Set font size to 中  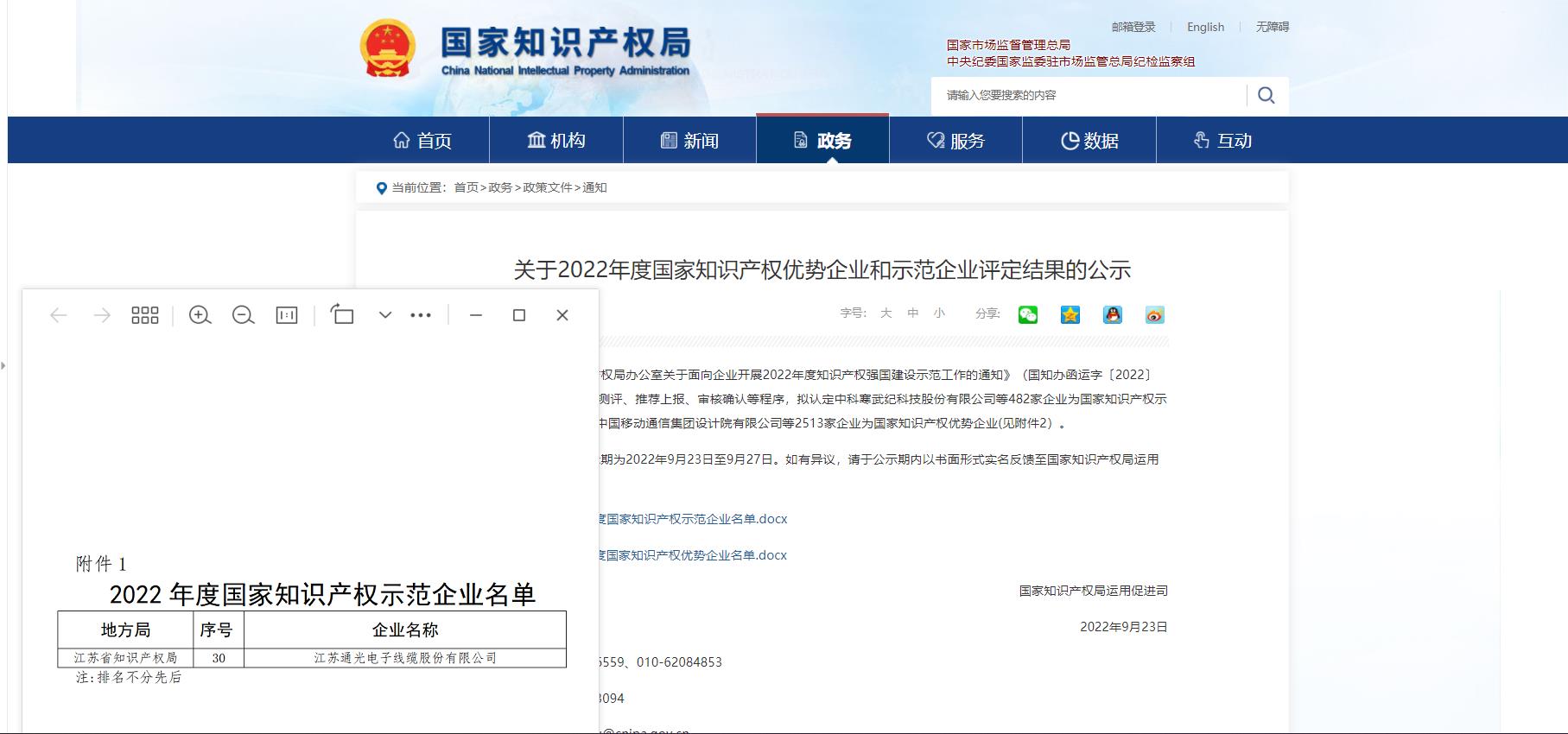click(x=912, y=313)
